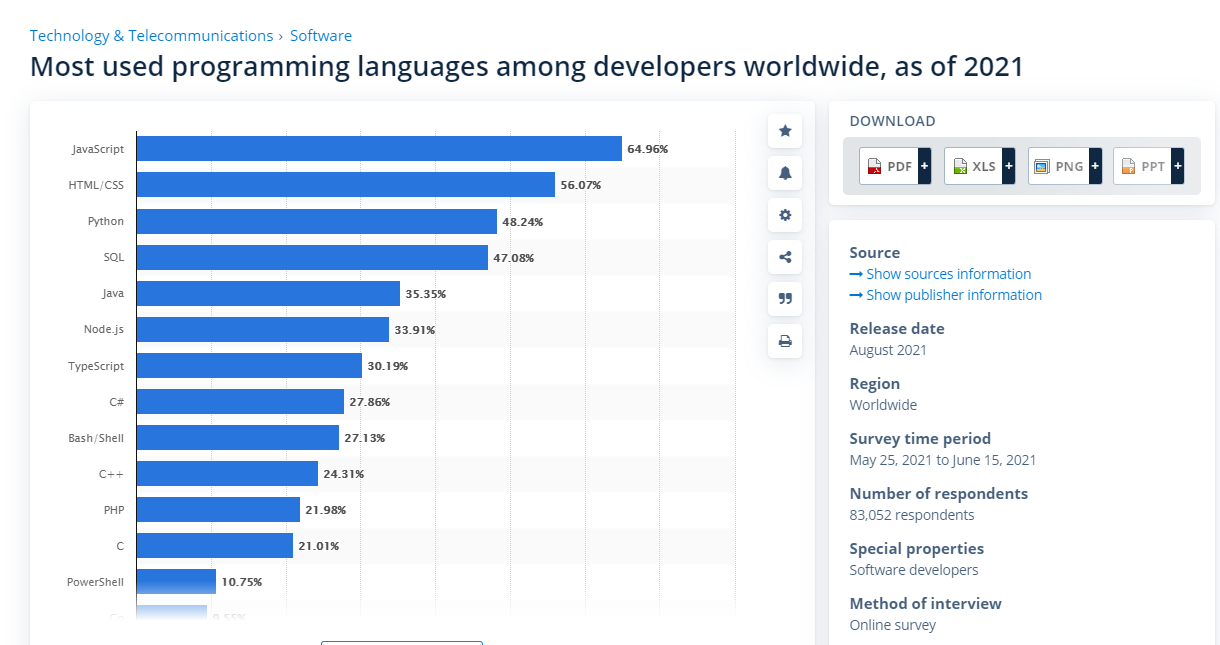Download the data as XLS
Viewport: 1220px width, 645px height.
click(974, 166)
